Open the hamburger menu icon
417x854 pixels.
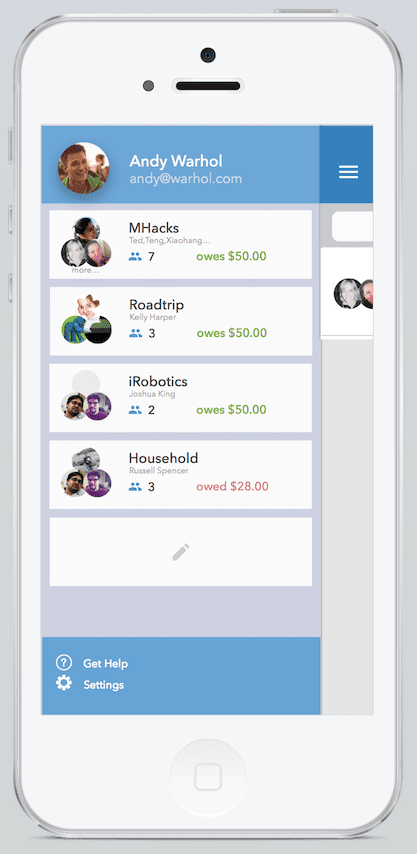click(348, 172)
